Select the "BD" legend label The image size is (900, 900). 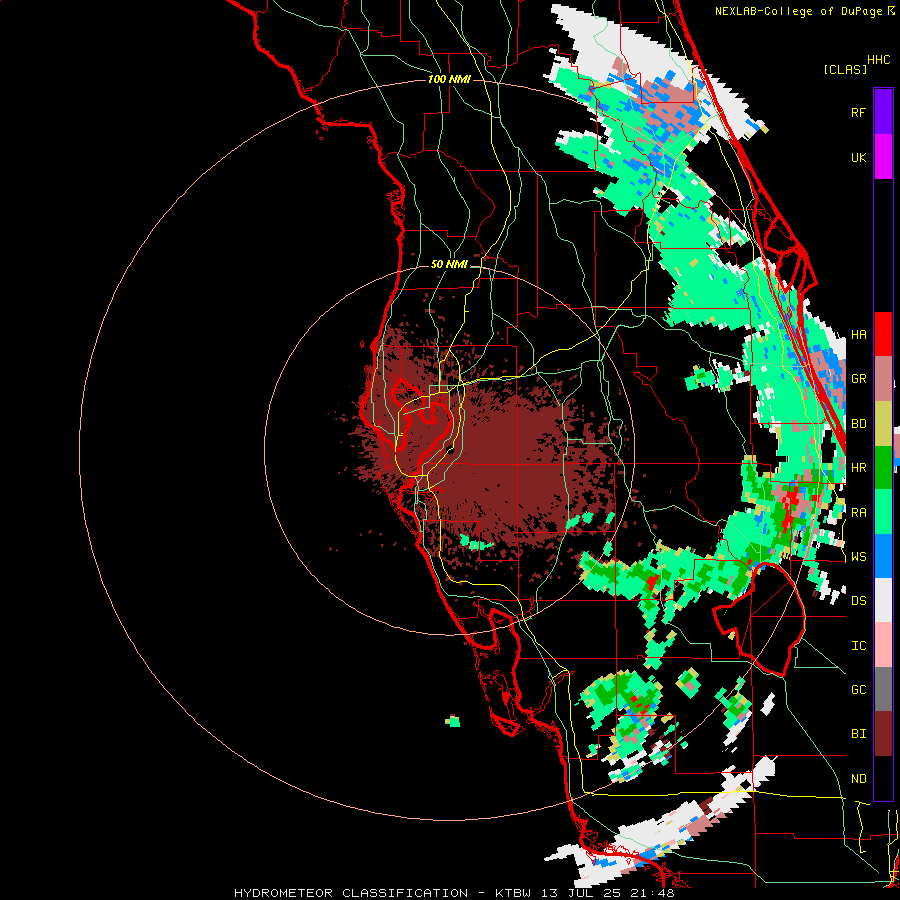click(858, 424)
